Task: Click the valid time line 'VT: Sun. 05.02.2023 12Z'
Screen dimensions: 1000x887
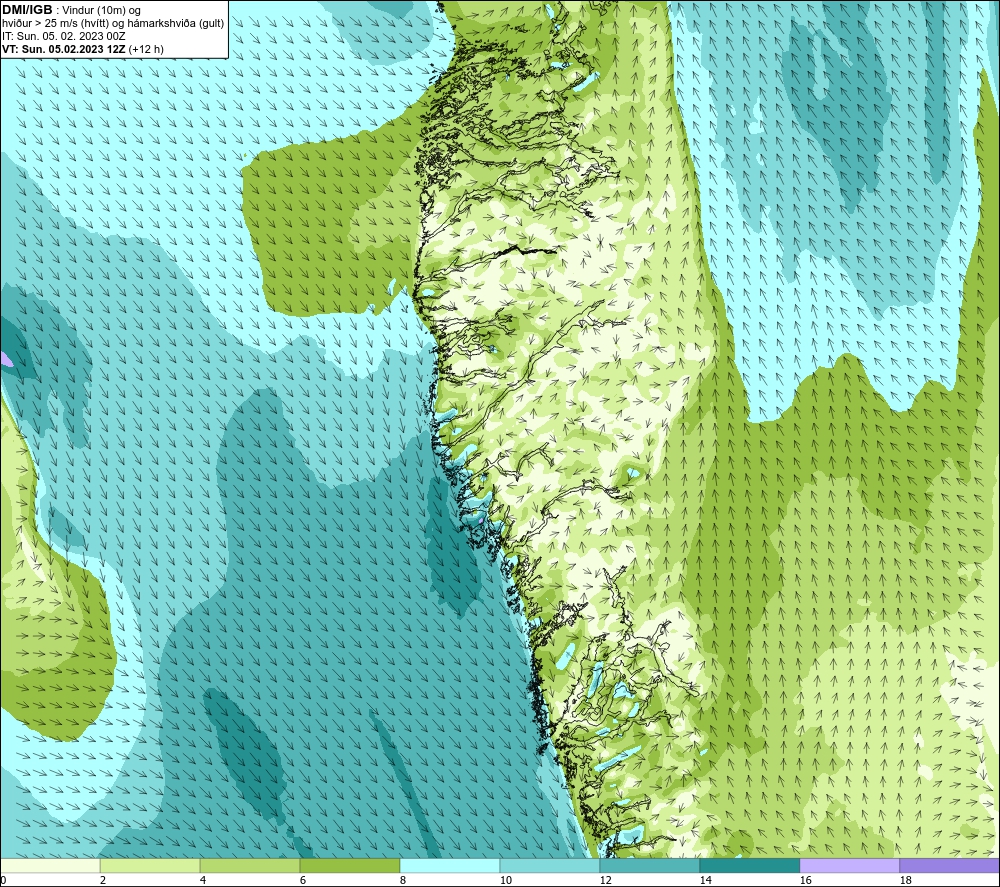Action: (64, 49)
